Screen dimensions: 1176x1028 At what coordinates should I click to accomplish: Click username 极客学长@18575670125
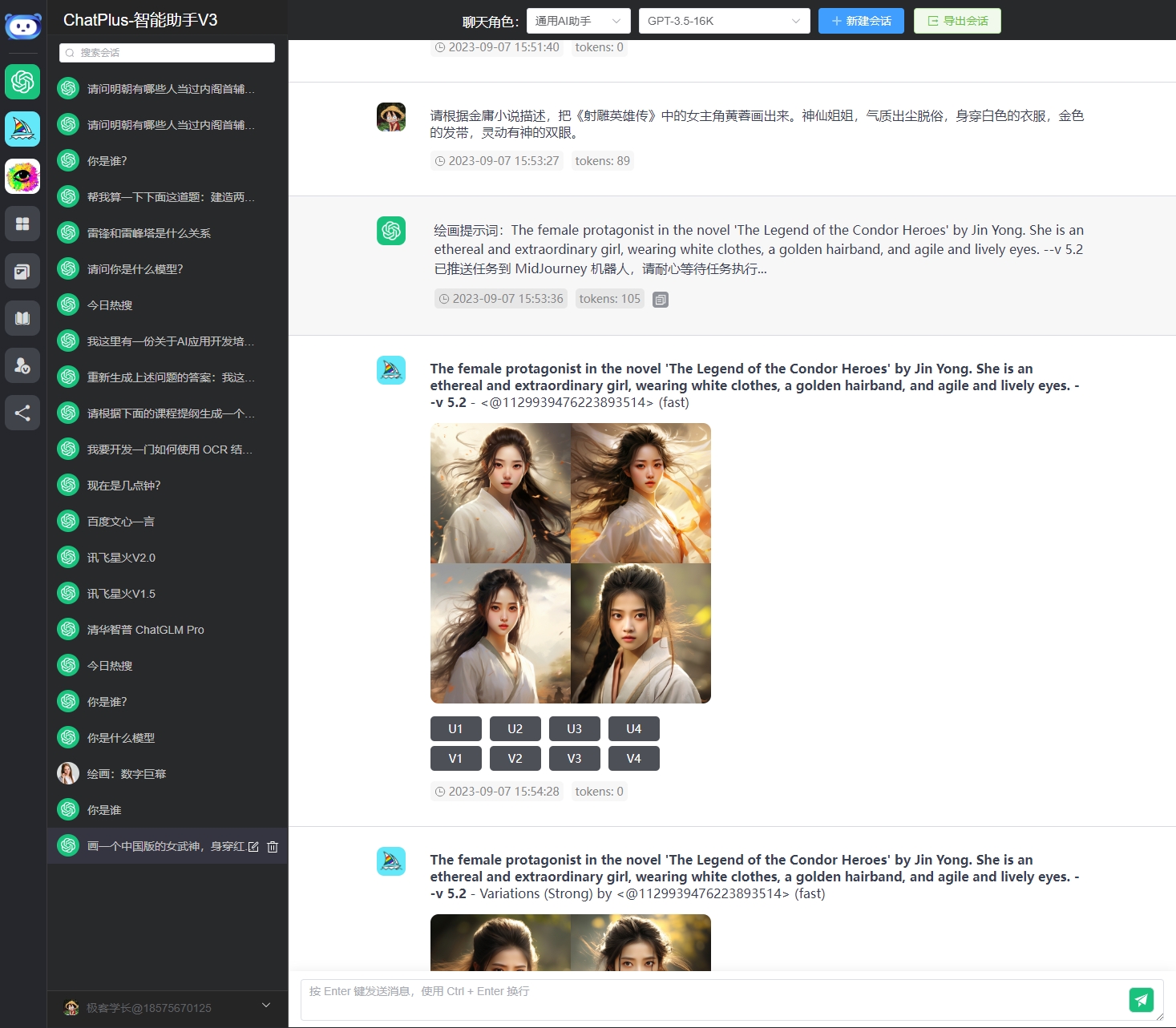[x=149, y=1008]
